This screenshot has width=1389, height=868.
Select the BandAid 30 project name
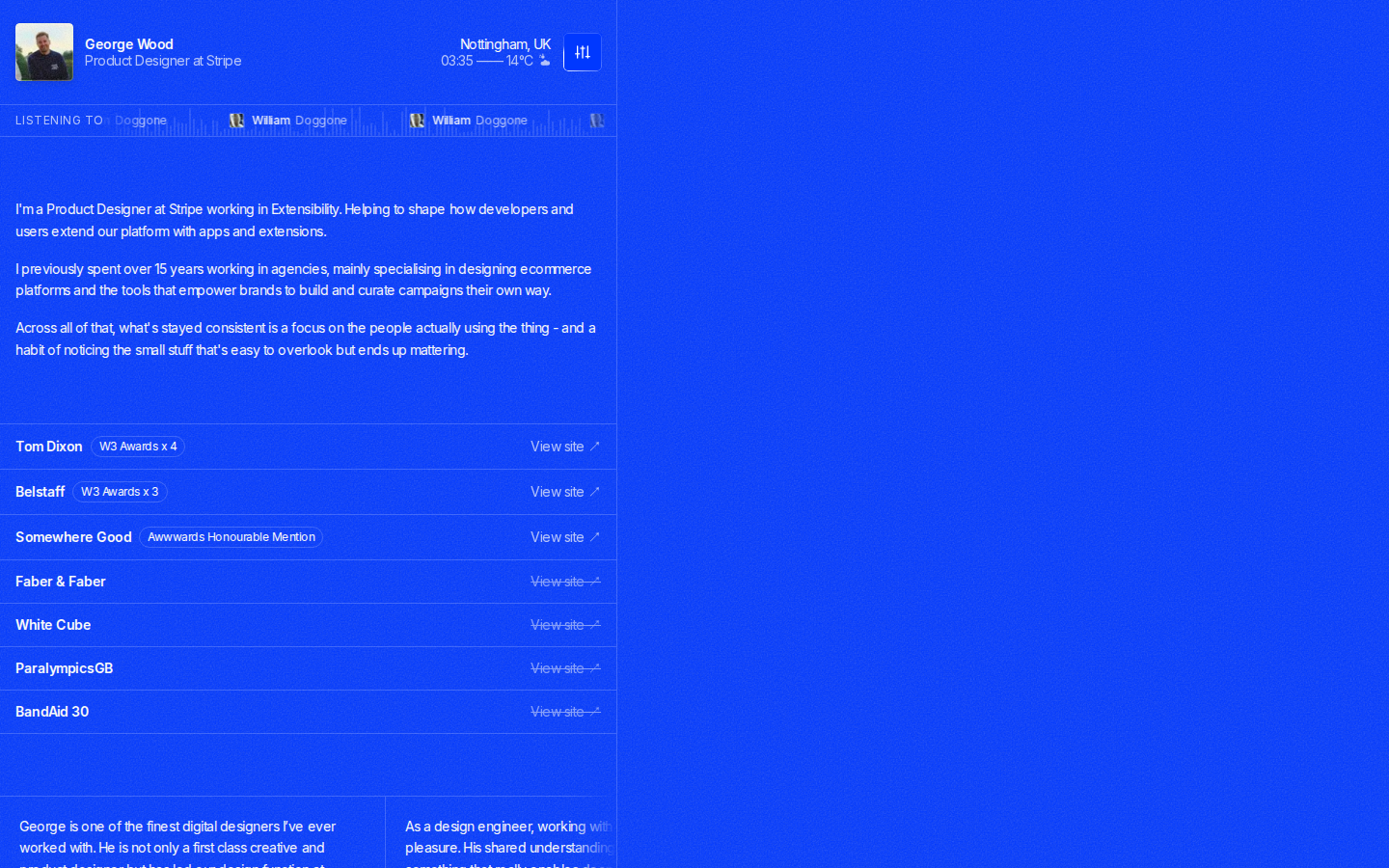click(52, 712)
